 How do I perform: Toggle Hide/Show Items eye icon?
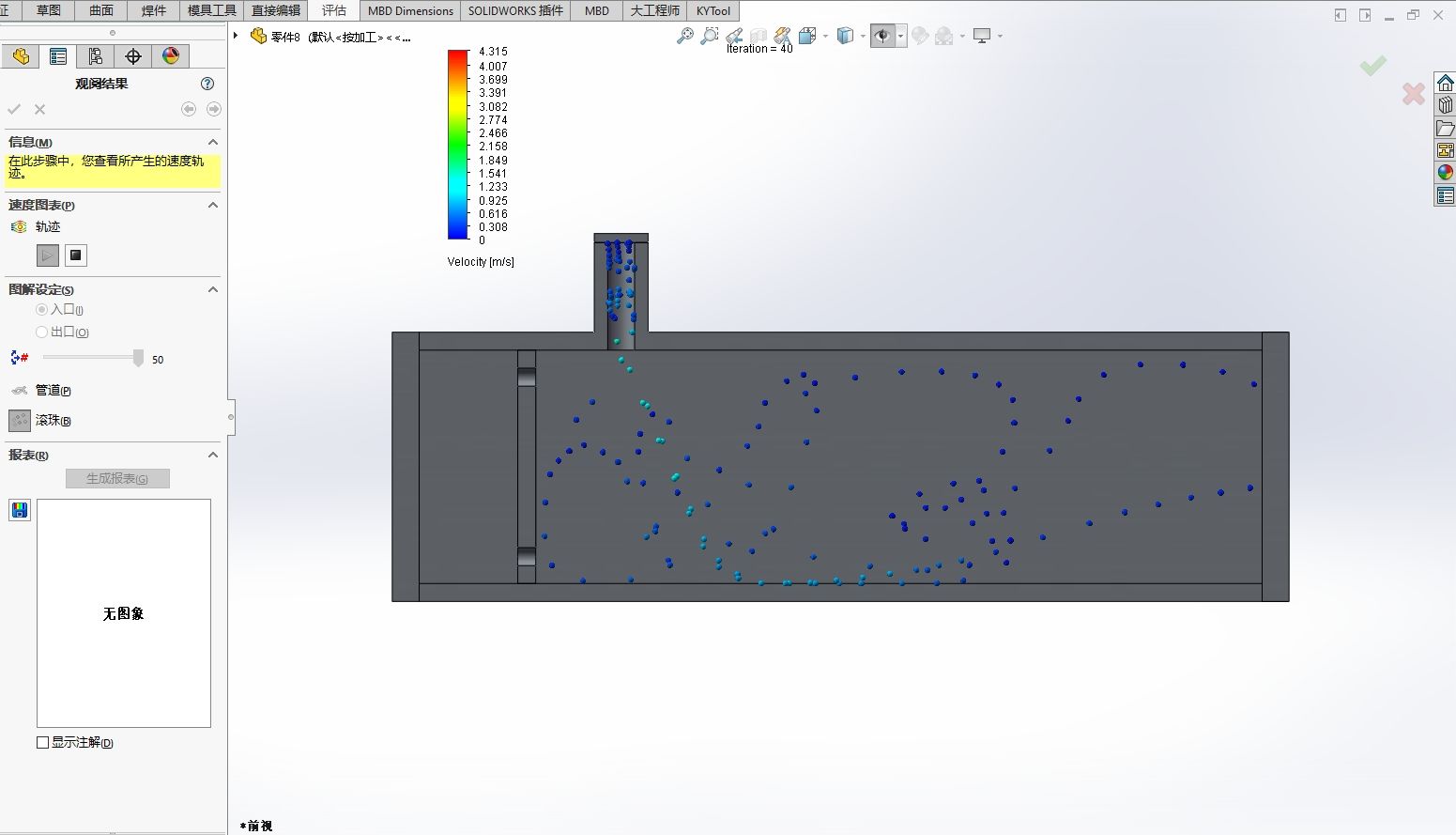882,36
